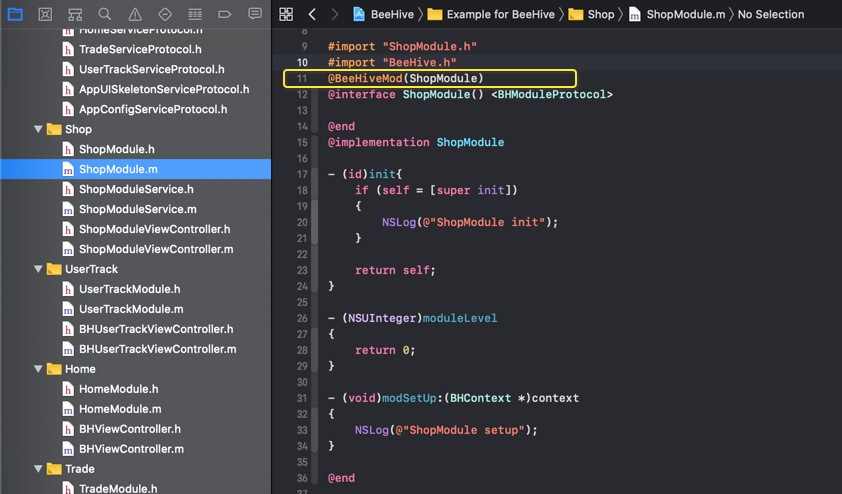The width and height of the screenshot is (842, 494).
Task: Open the related items grid menu
Action: (286, 14)
